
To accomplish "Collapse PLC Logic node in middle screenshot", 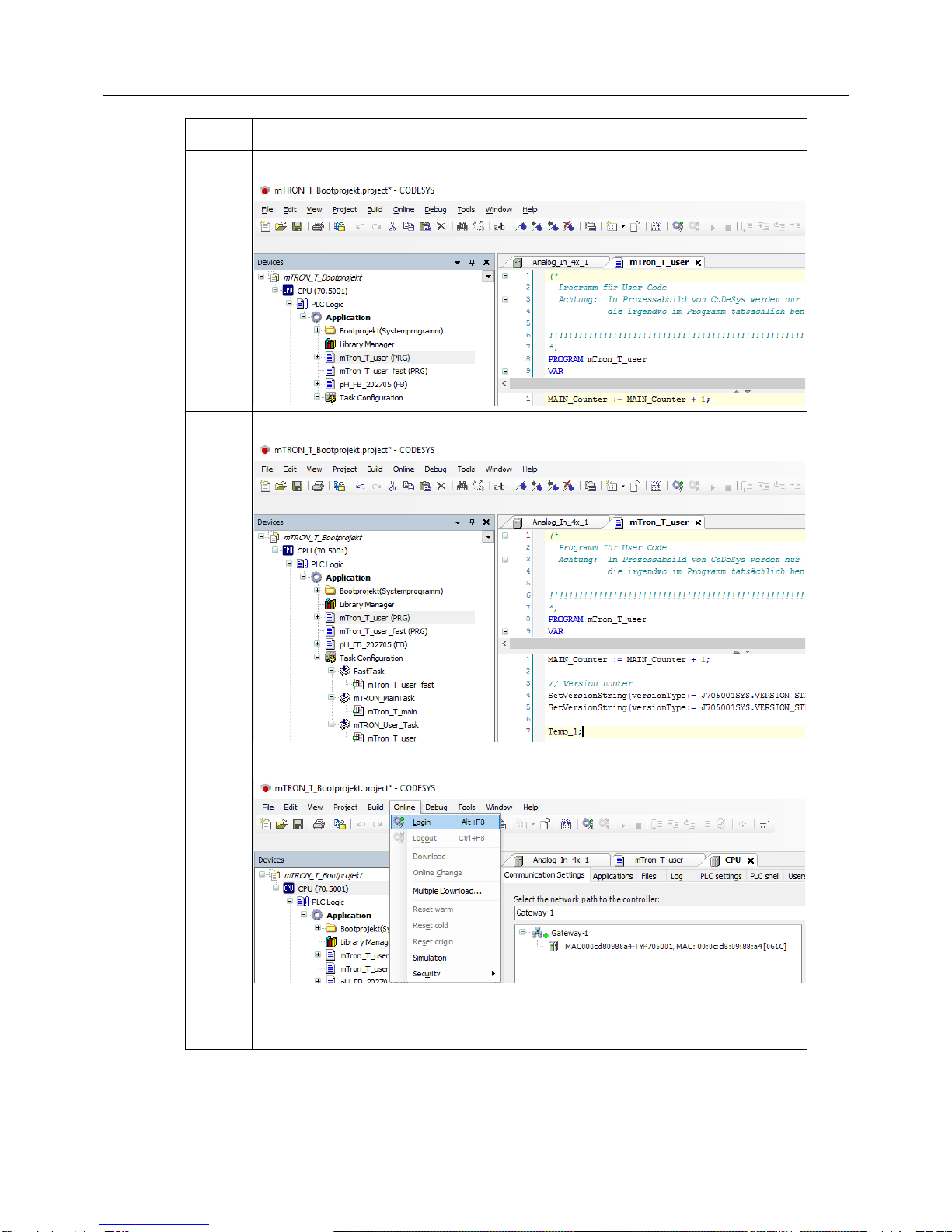I will (289, 564).
